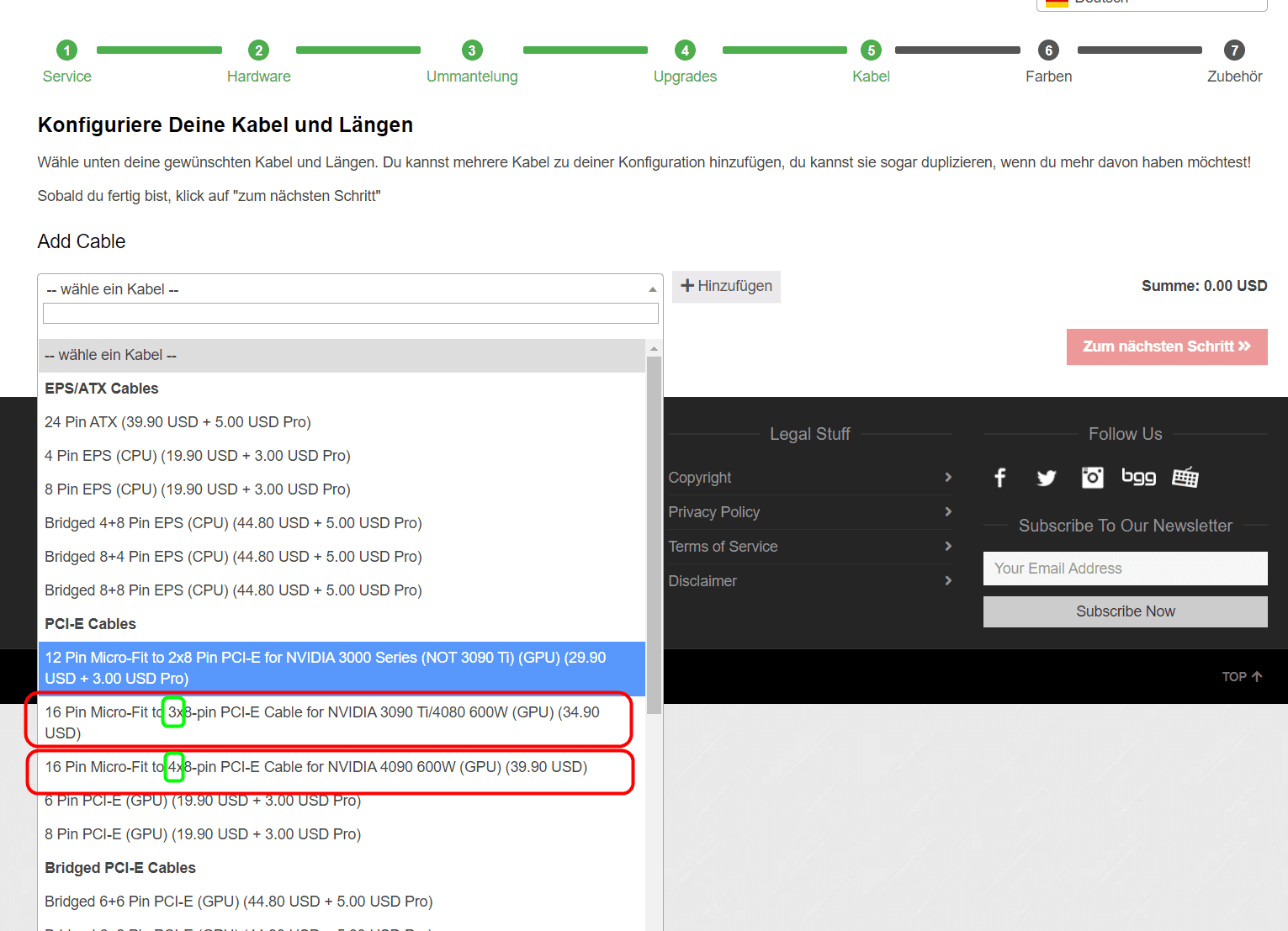
Task: Go to step 2 Hardware circle
Action: coord(258,50)
